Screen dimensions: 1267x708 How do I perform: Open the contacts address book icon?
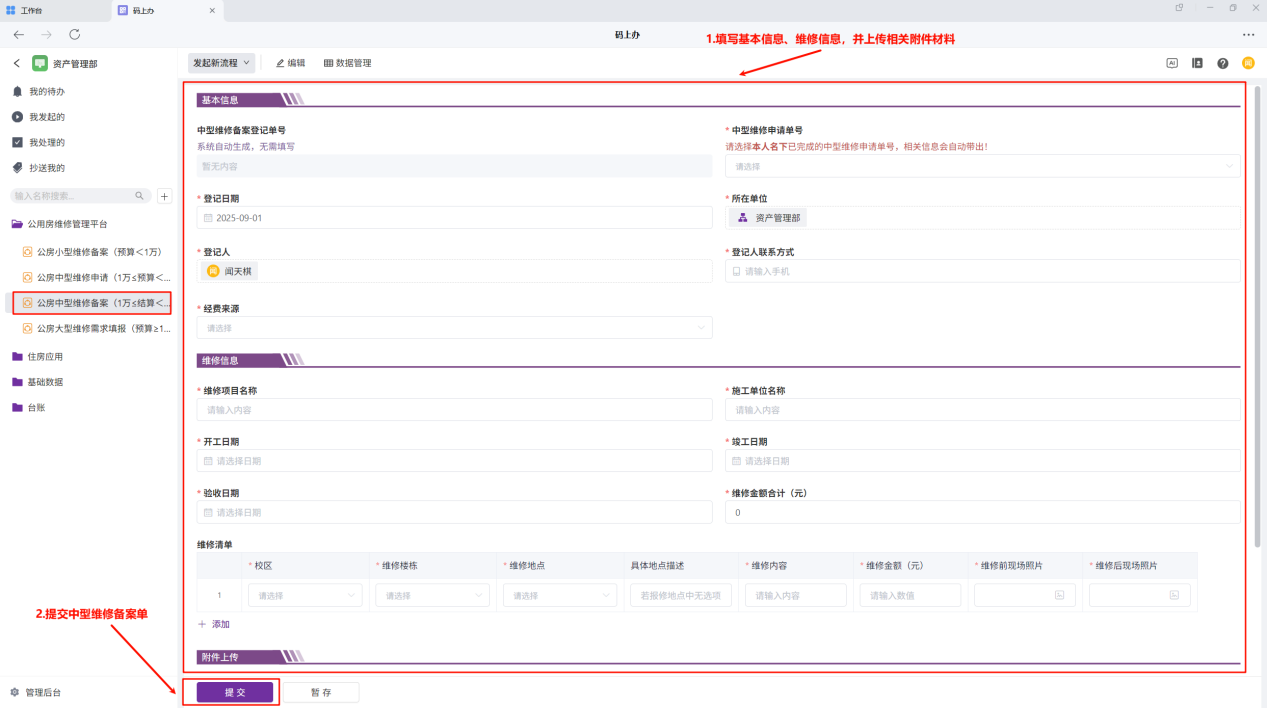pyautogui.click(x=1197, y=63)
